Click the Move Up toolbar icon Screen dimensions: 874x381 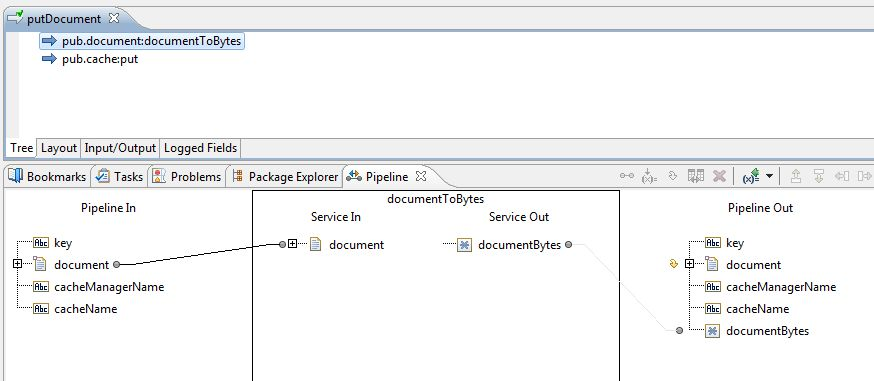[x=796, y=177]
